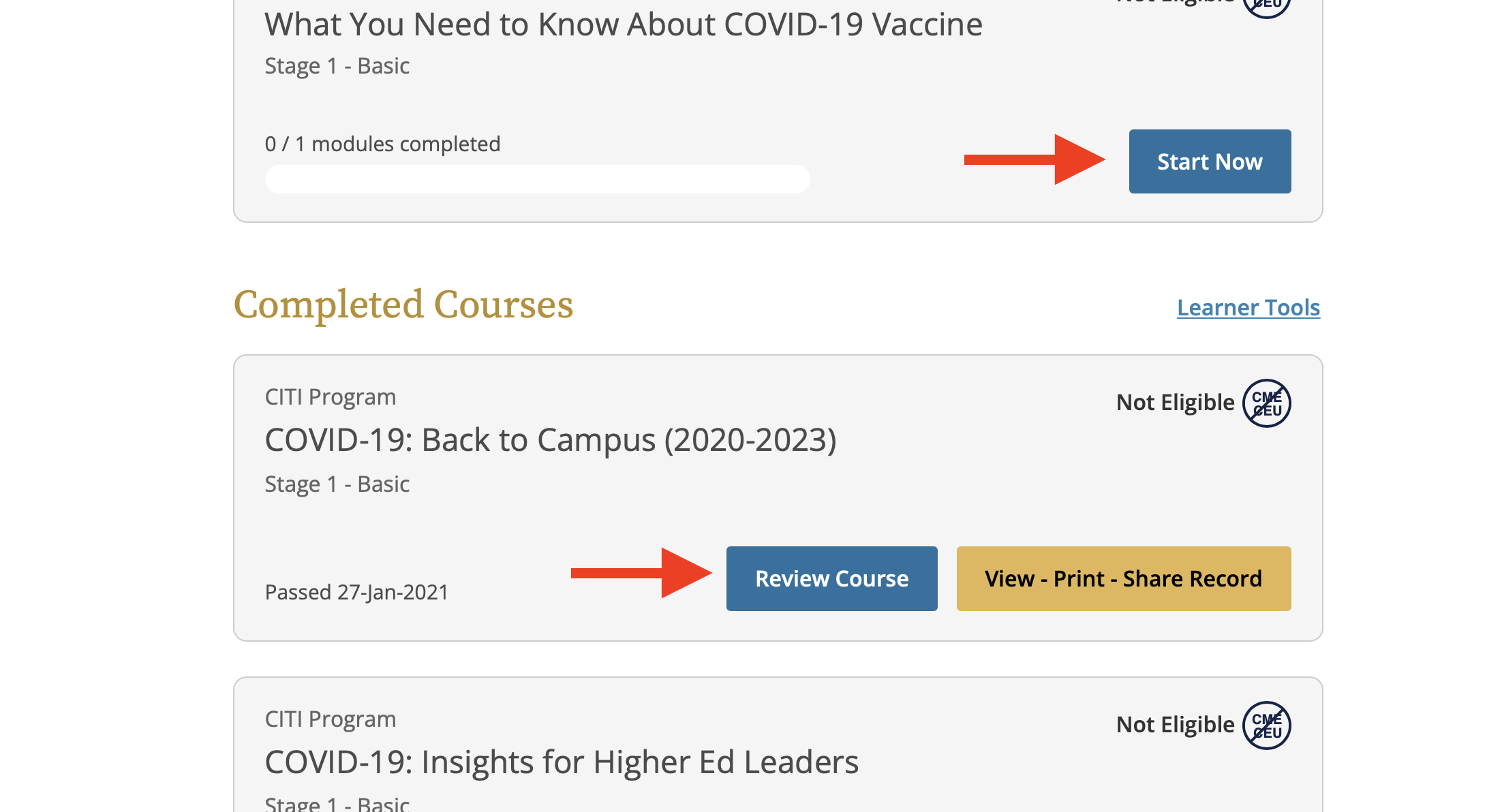The width and height of the screenshot is (1502, 812).
Task: Click the Passed 27-Jan-2021 date text
Action: (x=356, y=592)
